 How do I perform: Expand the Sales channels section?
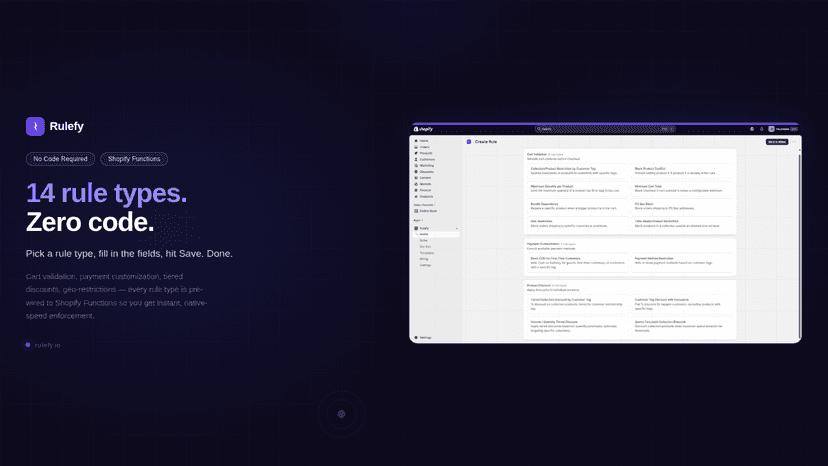point(425,205)
